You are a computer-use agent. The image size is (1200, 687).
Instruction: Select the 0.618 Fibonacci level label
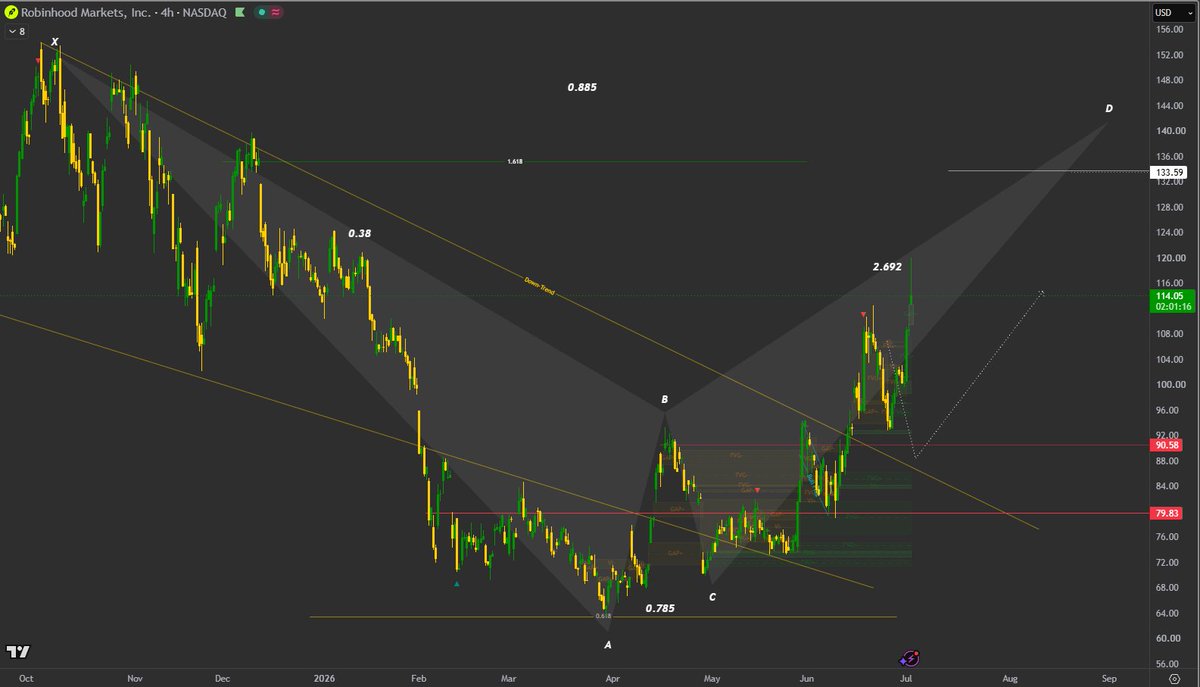[x=603, y=616]
